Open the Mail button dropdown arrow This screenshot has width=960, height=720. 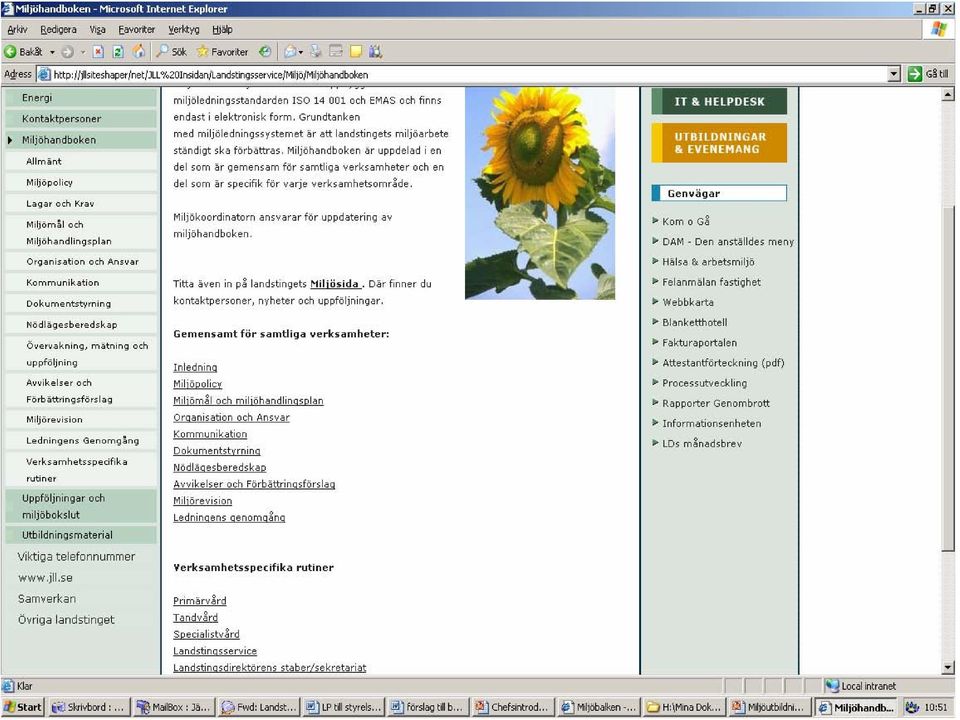[301, 52]
